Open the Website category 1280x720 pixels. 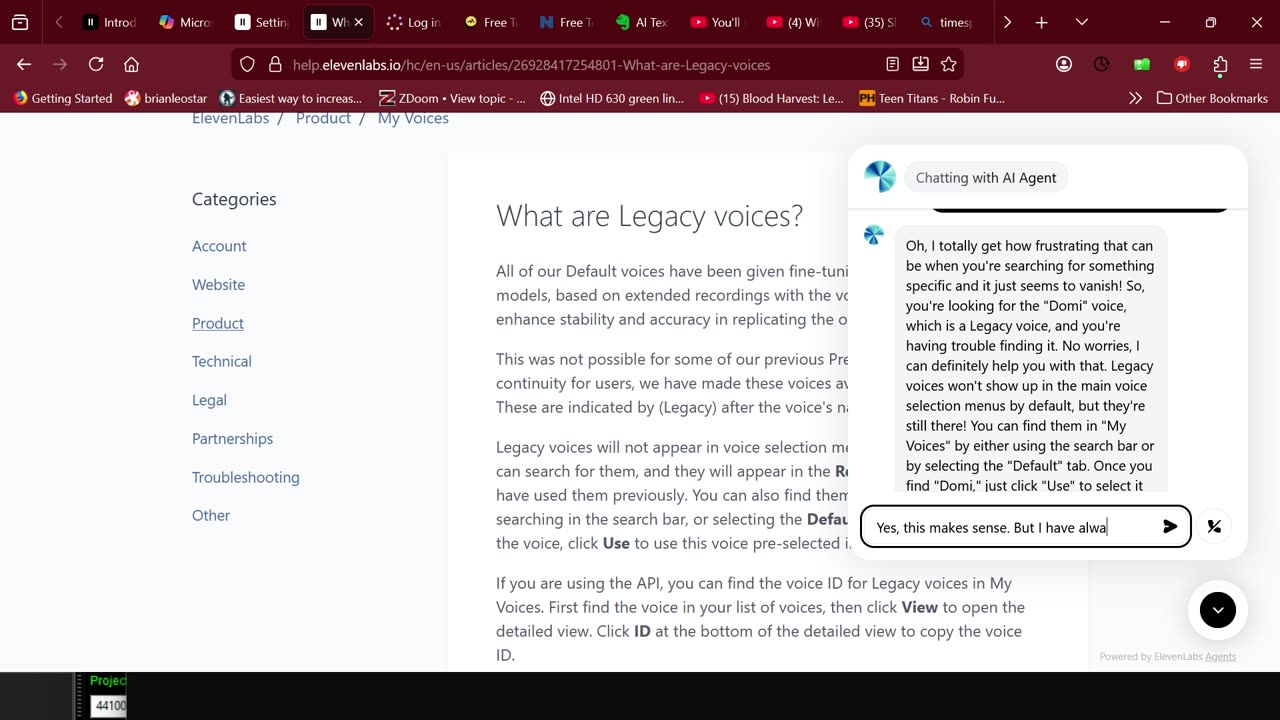pos(218,284)
